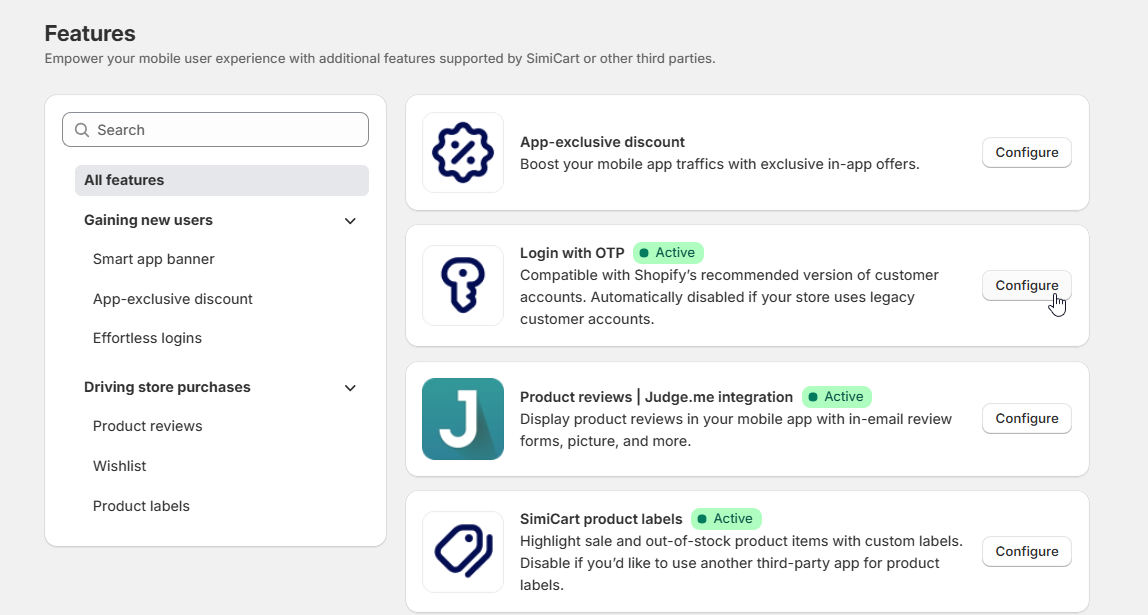Viewport: 1148px width, 615px height.
Task: Click the Judge.me product reviews logo
Action: tap(462, 418)
